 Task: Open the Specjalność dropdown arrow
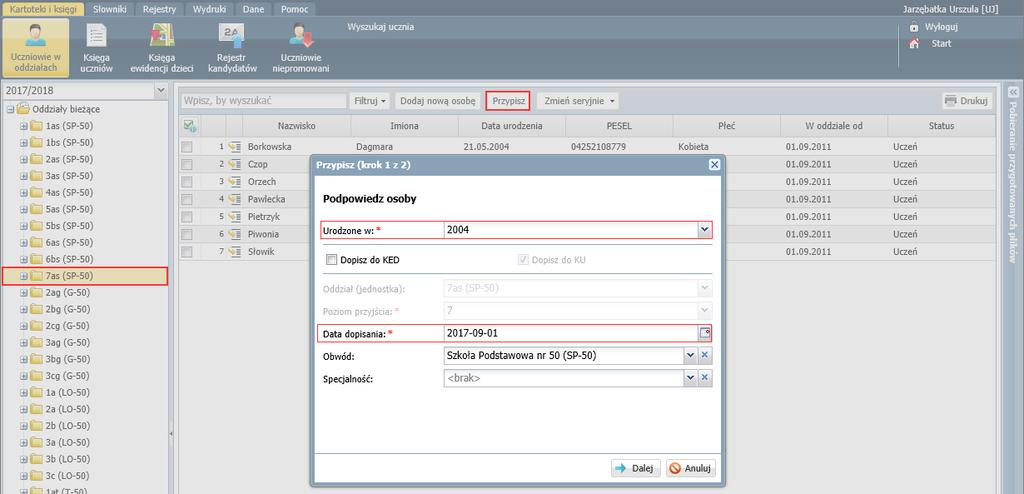[x=690, y=378]
